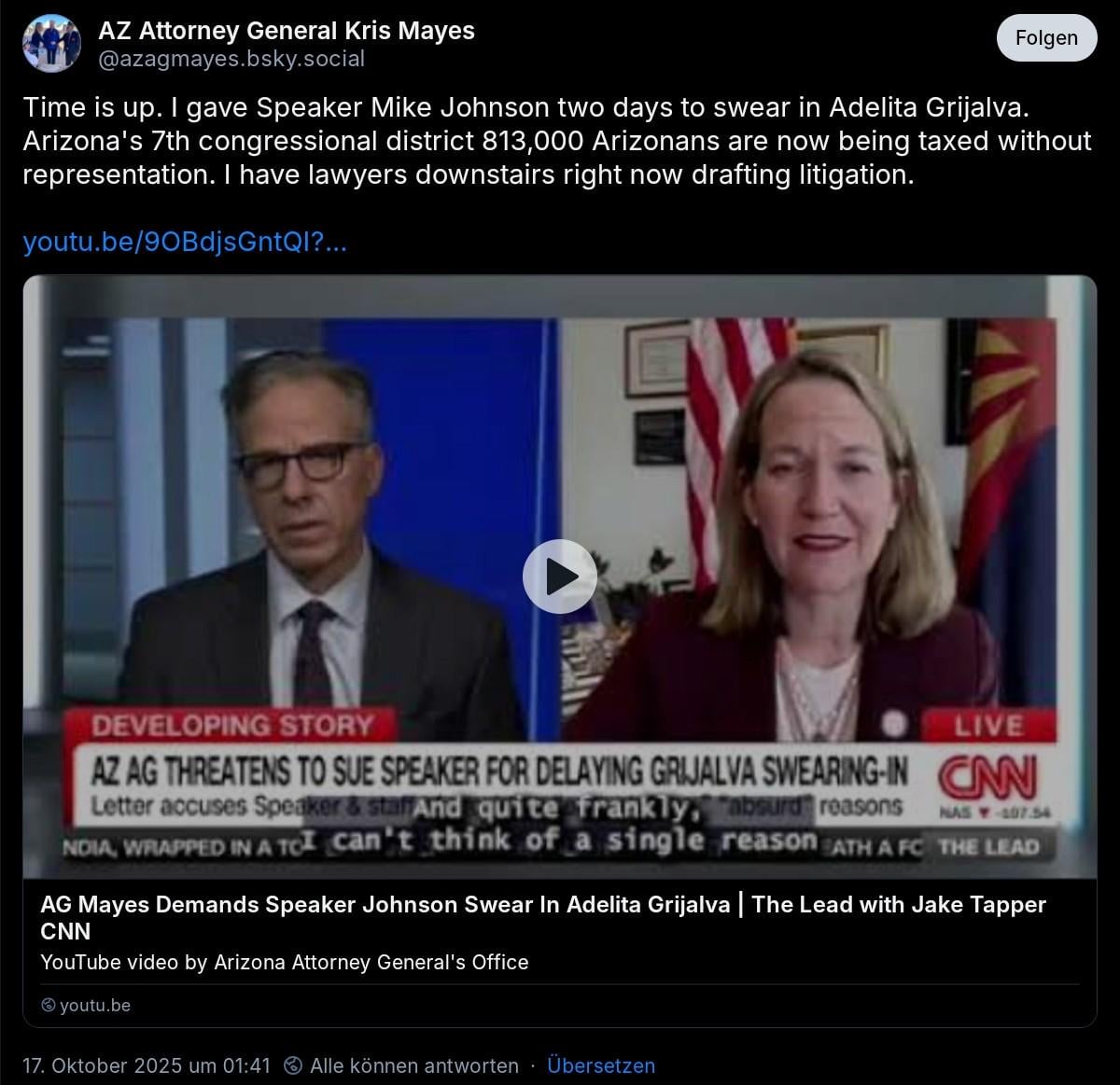Click the LIVE badge in the video frame
This screenshot has height=1085, width=1120.
(988, 725)
